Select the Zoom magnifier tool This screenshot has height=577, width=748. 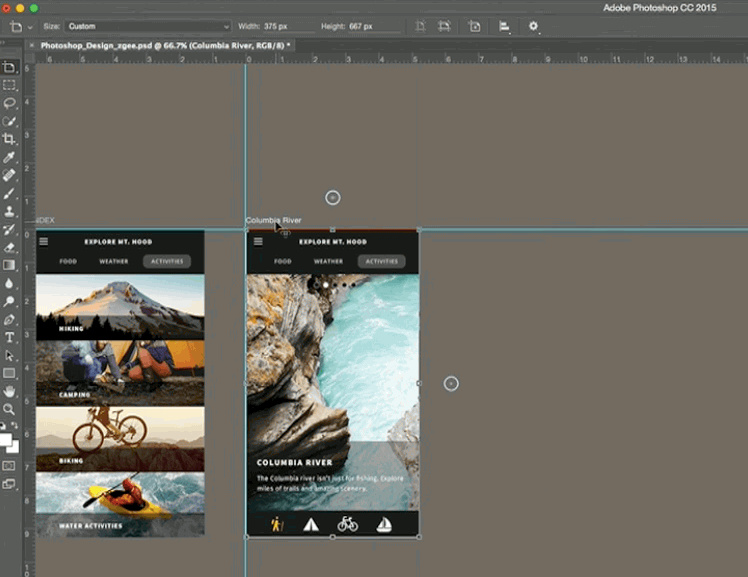(x=10, y=409)
